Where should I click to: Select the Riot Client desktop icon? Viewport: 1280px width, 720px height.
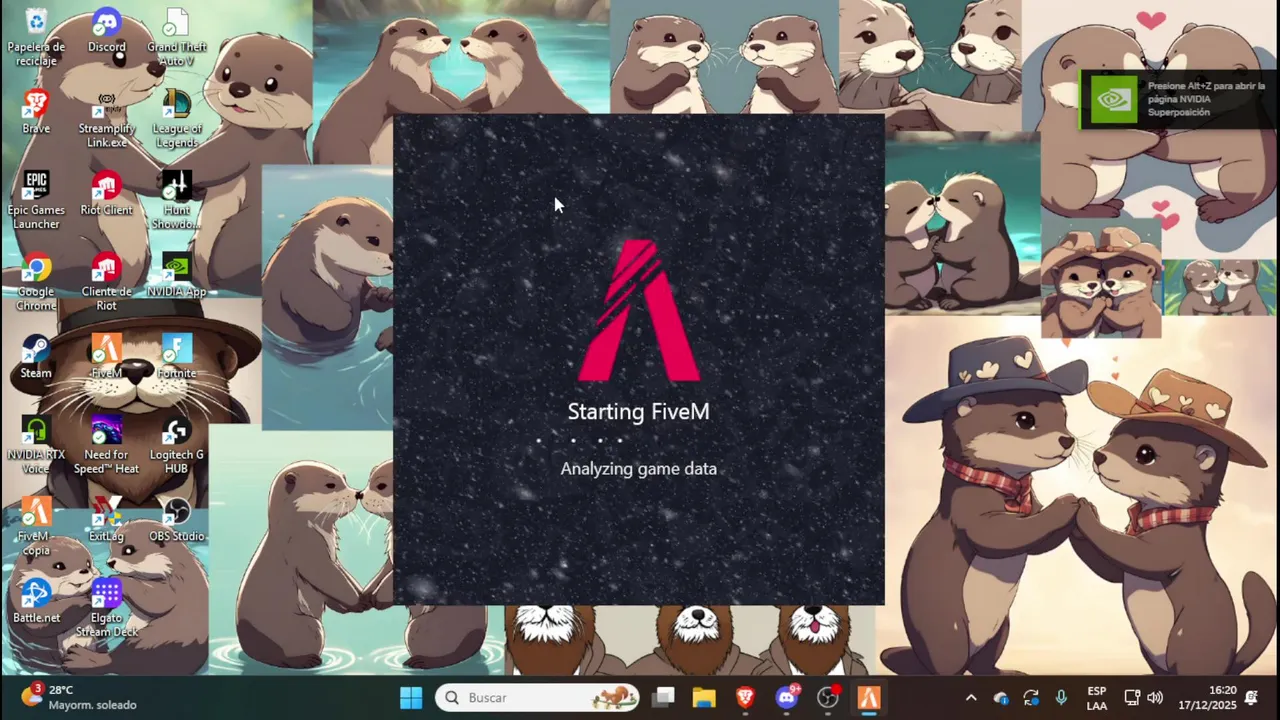tap(106, 193)
